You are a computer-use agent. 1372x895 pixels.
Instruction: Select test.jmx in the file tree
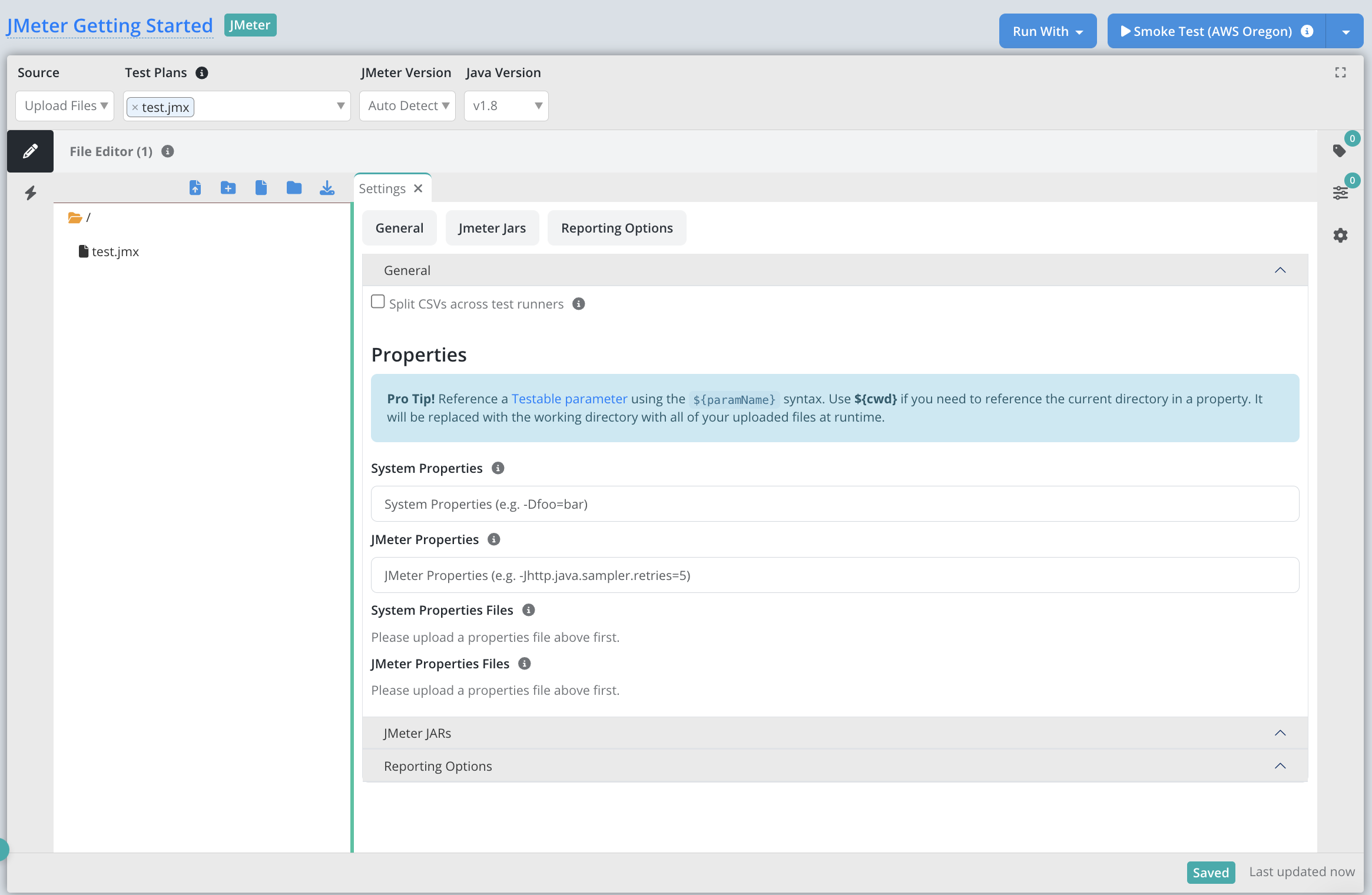click(x=109, y=251)
